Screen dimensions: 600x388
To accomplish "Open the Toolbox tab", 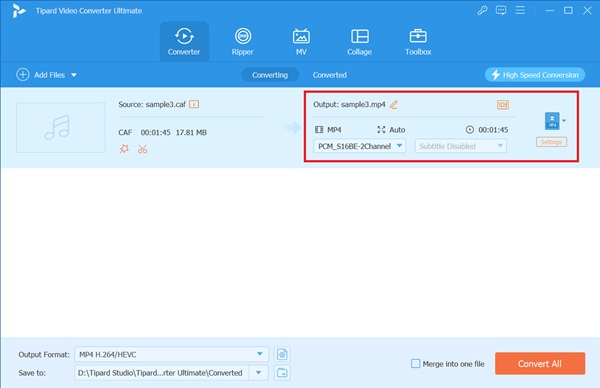I will point(418,41).
